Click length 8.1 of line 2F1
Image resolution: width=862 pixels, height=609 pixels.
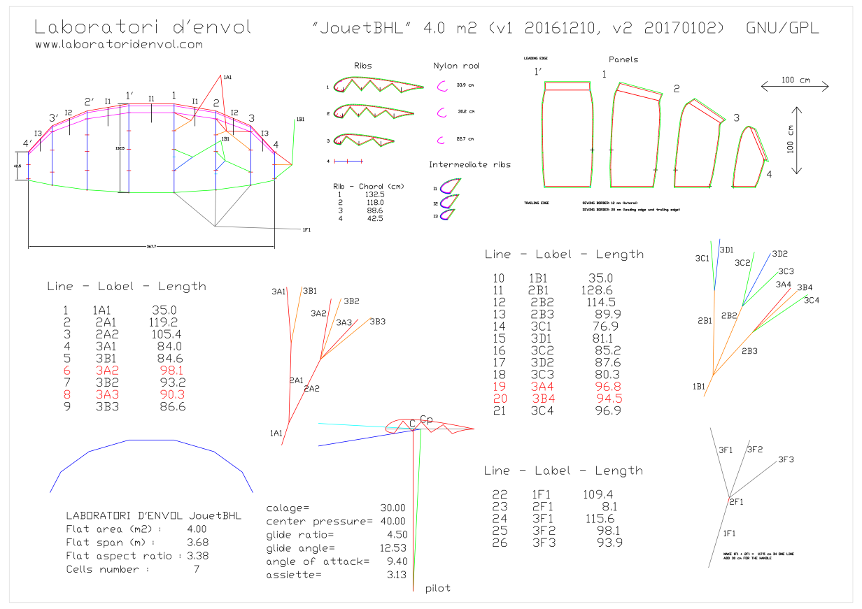(610, 507)
